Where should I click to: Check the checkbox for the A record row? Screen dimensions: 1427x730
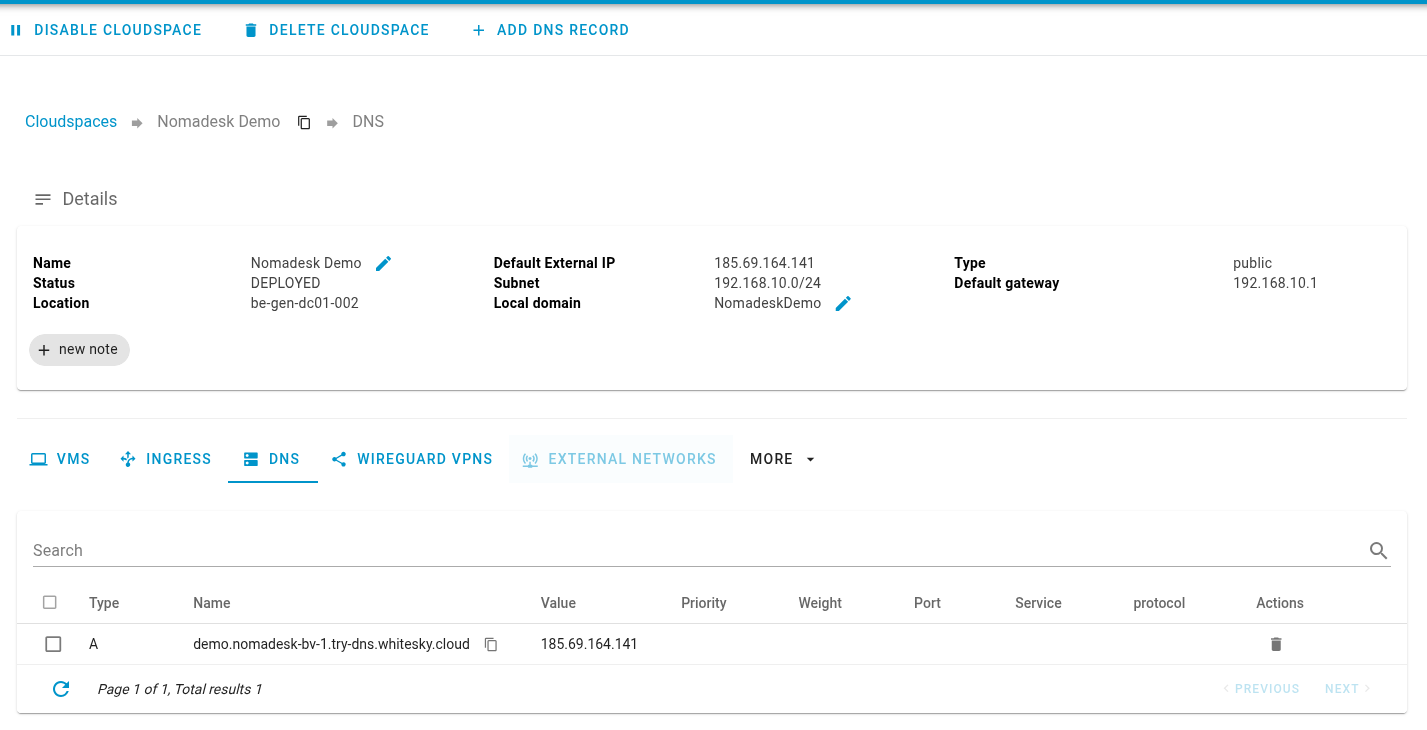point(53,644)
